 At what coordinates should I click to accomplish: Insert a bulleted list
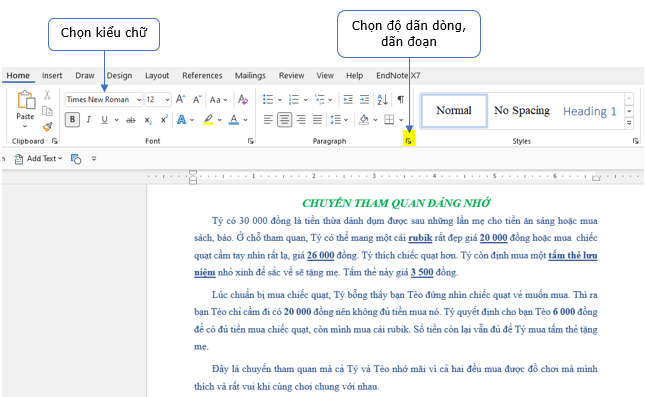click(268, 99)
